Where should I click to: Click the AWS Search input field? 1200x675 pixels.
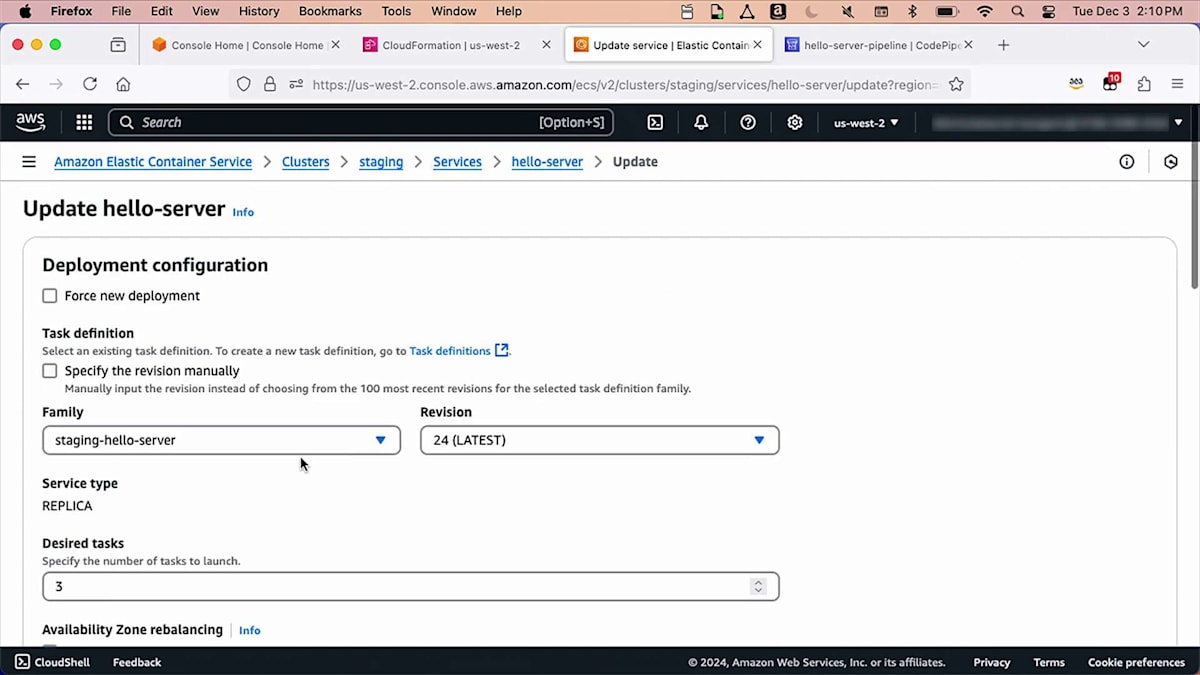(360, 122)
